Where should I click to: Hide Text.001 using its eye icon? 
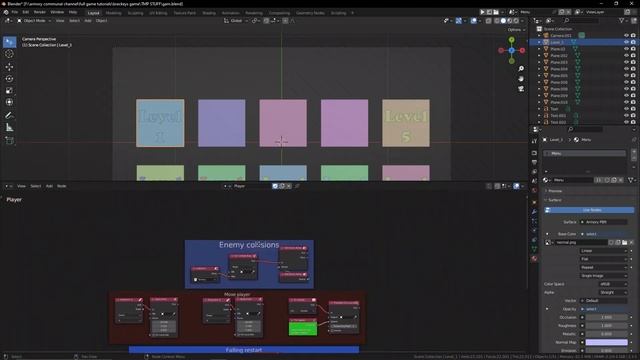click(x=626, y=116)
